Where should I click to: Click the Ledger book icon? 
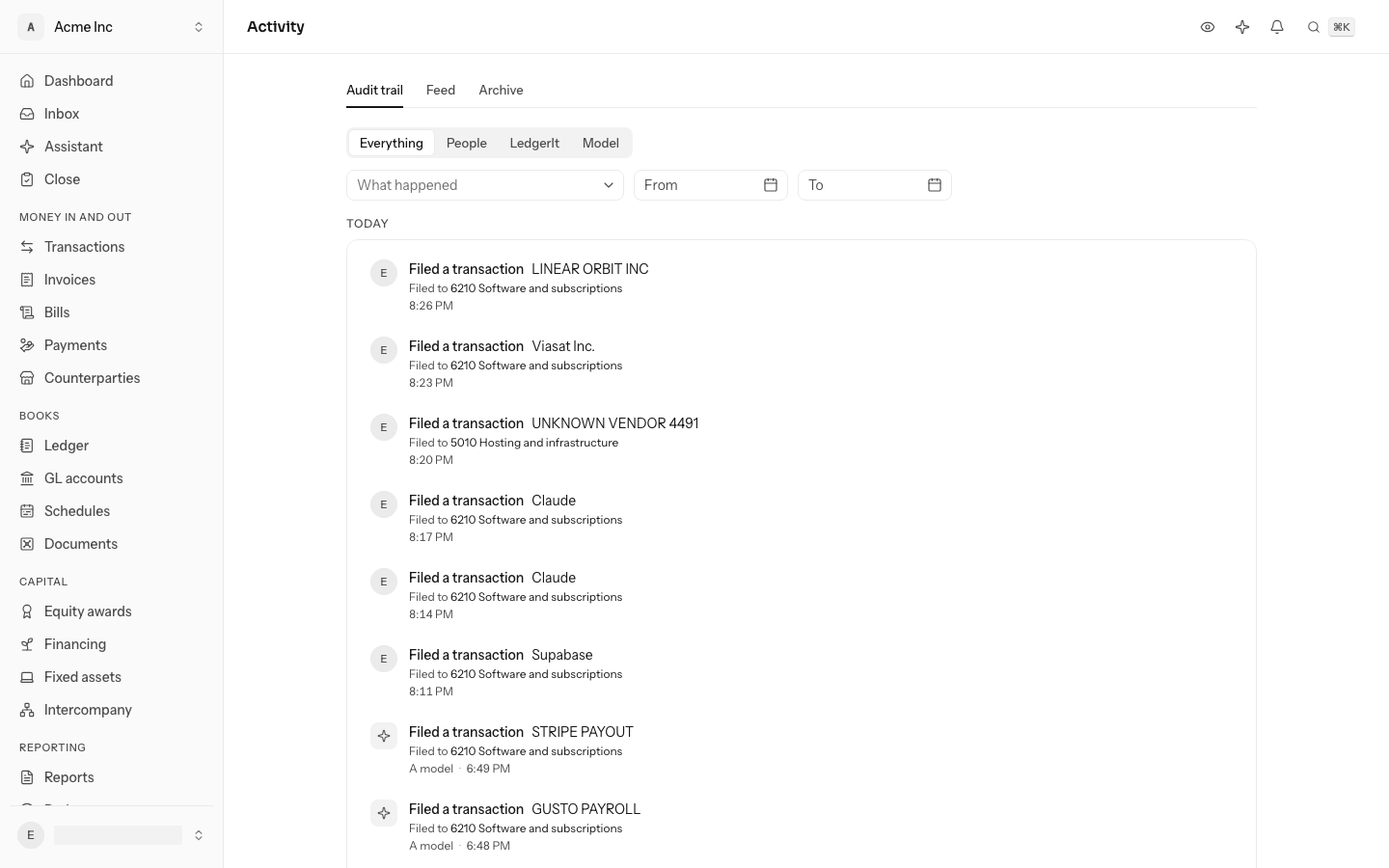27,446
